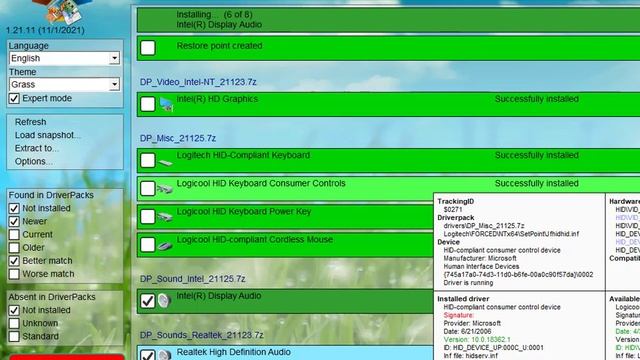640x360 pixels.
Task: Check the Logicool HID-compliant Cordless Mouse checkbox
Action: pos(148,244)
